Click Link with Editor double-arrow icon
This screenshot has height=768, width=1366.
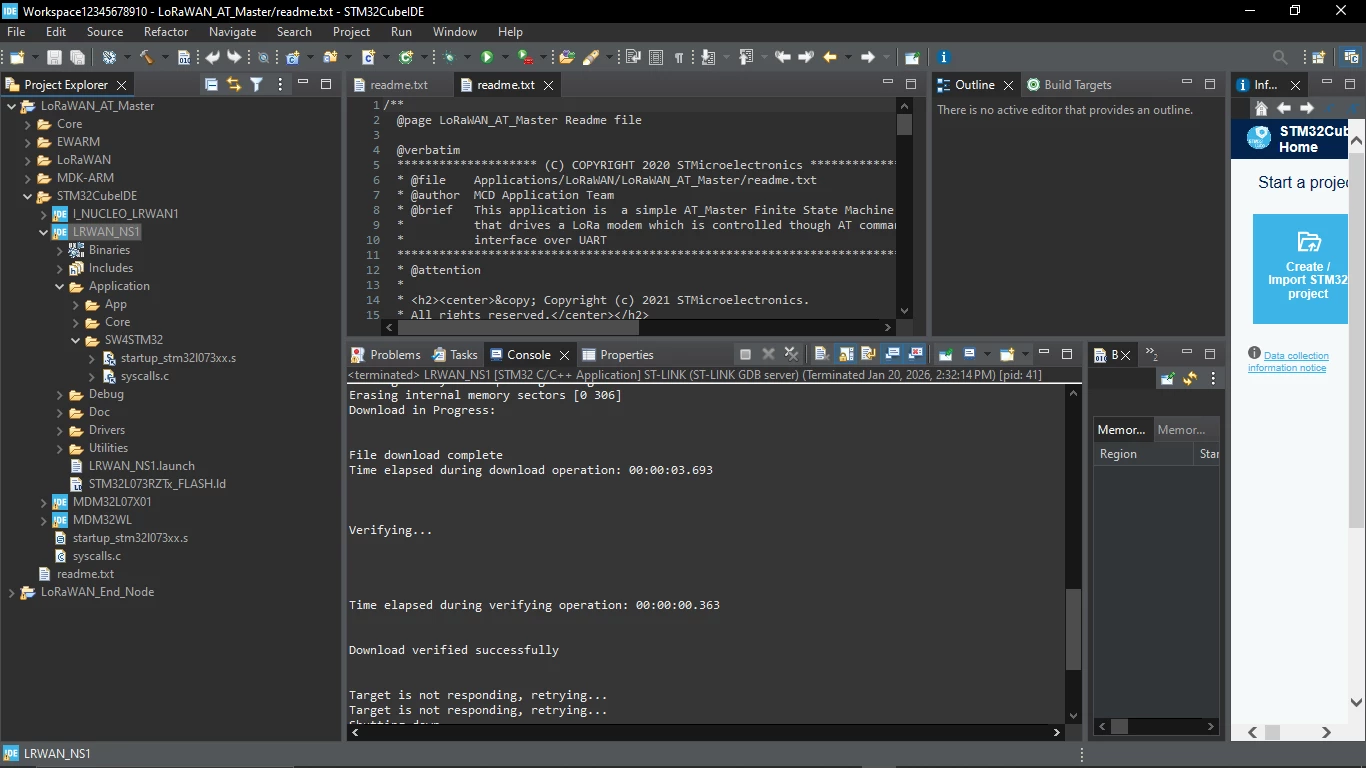tap(233, 85)
